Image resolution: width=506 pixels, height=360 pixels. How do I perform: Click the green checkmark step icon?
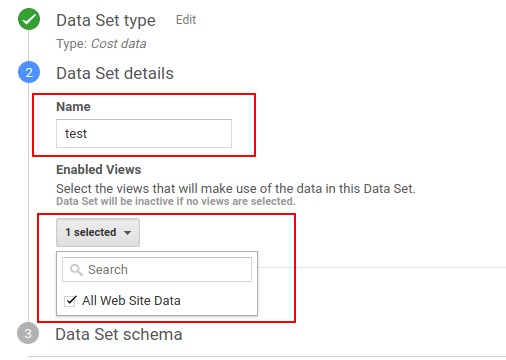coord(29,19)
